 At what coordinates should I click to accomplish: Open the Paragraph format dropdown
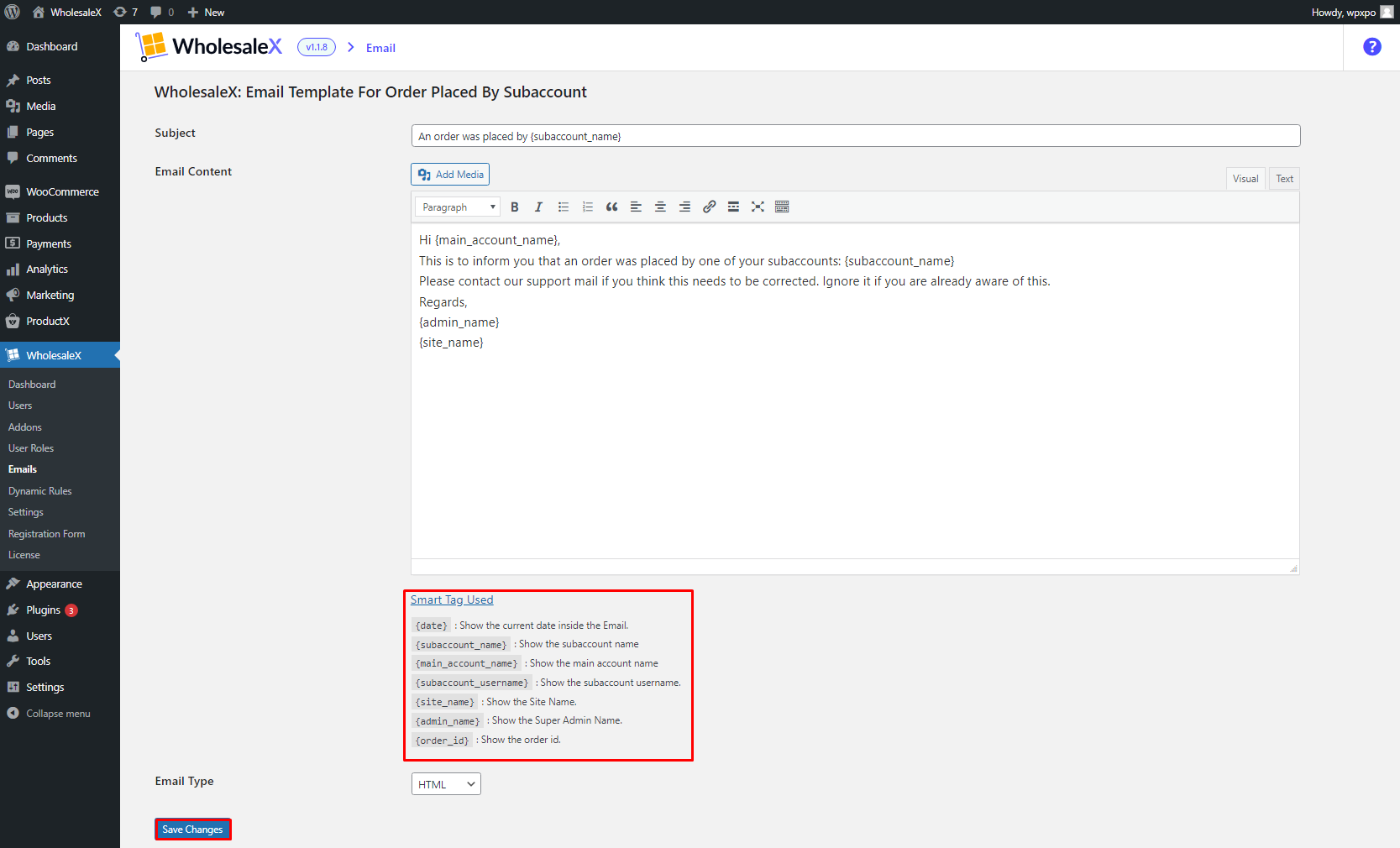(x=458, y=207)
